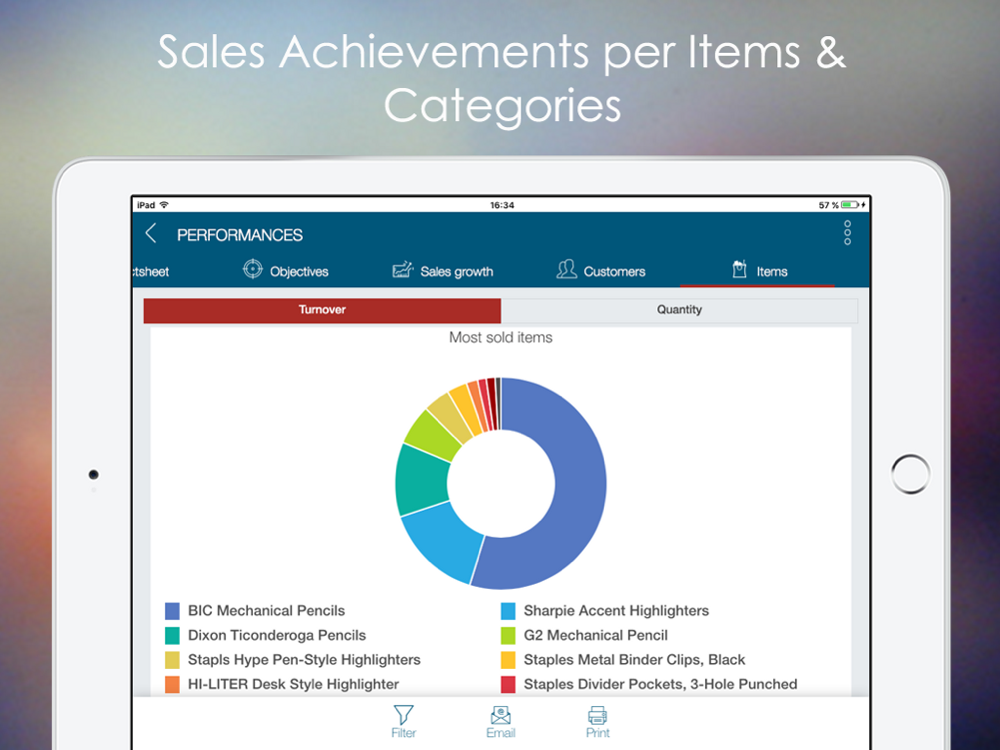Screen dimensions: 1000x750
Task: Click Staples Metal Binder Clips, Black text
Action: coord(635,659)
